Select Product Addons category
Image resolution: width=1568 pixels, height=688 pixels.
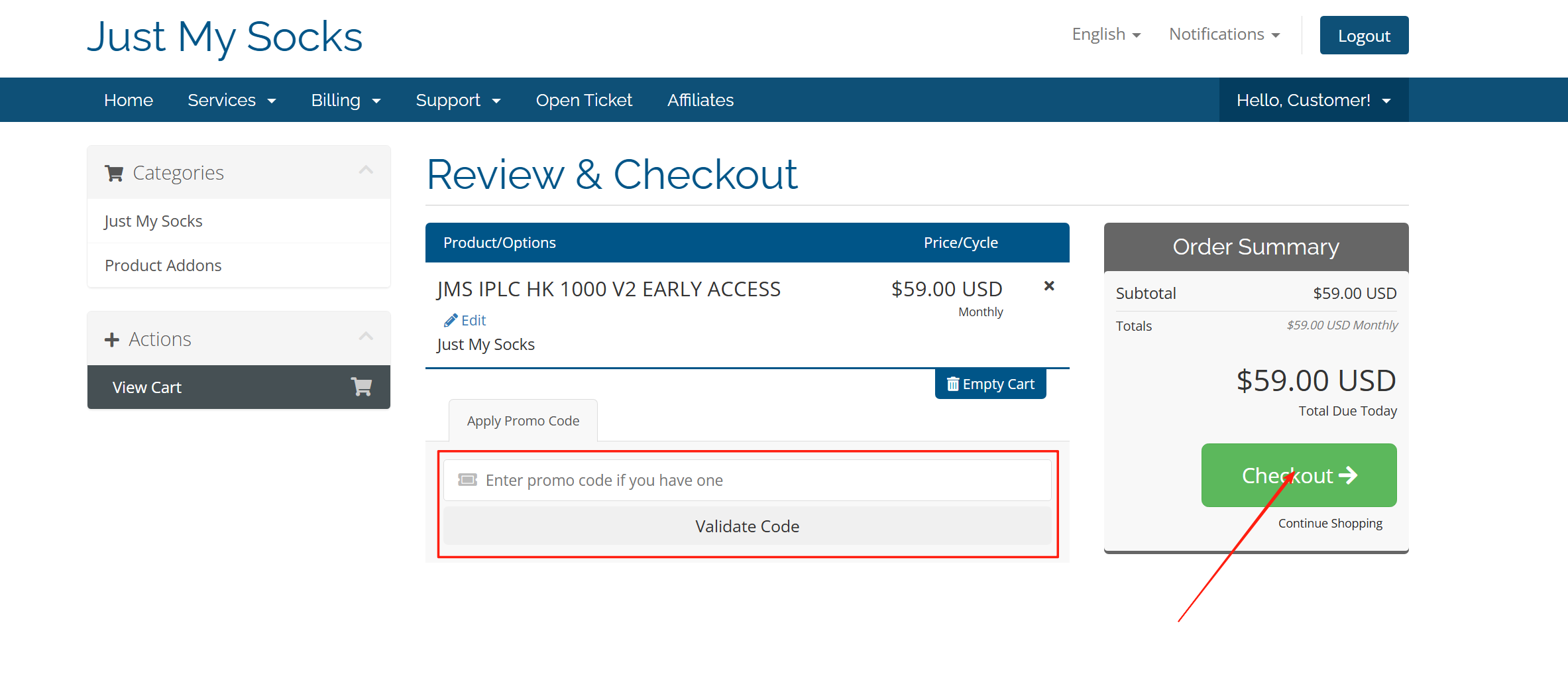coord(239,265)
